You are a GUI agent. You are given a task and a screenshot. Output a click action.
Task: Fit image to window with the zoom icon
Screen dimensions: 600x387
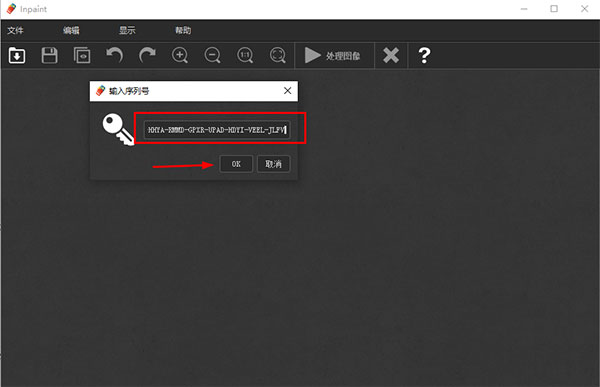pos(278,56)
